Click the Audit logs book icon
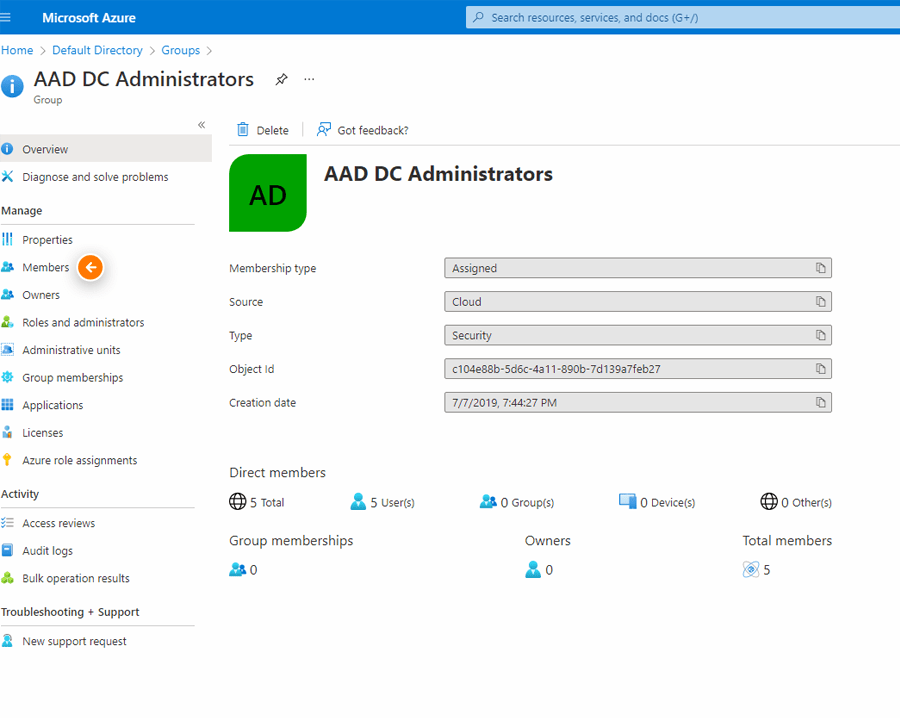 [7, 550]
